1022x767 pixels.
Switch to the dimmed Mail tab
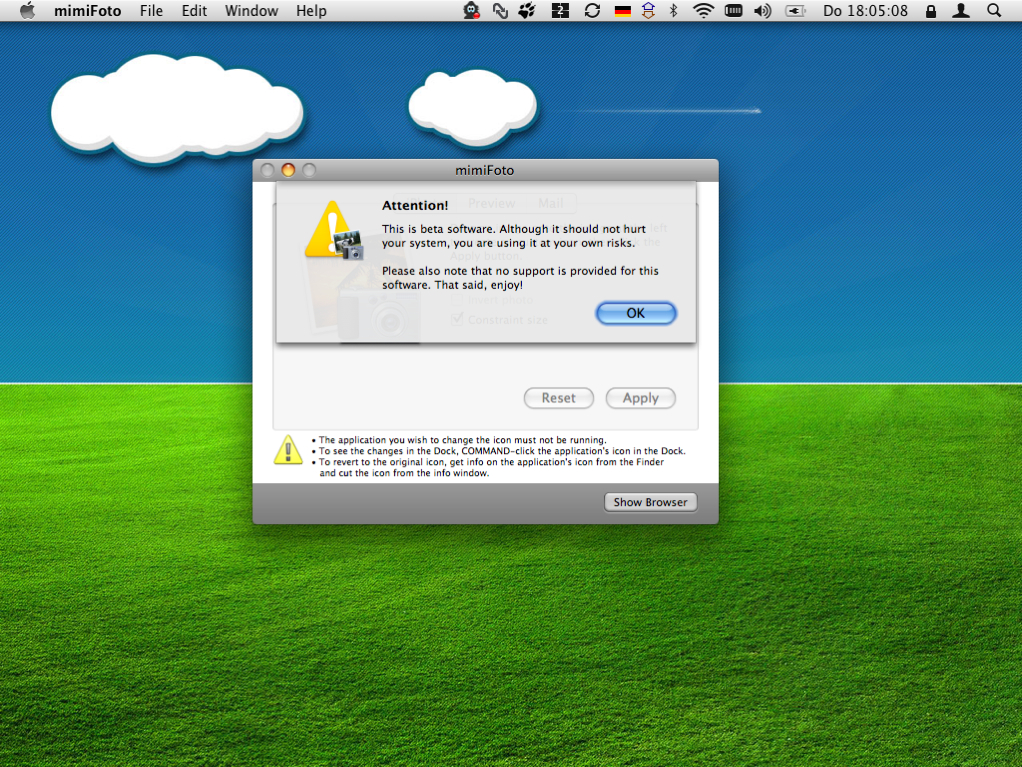(x=551, y=203)
